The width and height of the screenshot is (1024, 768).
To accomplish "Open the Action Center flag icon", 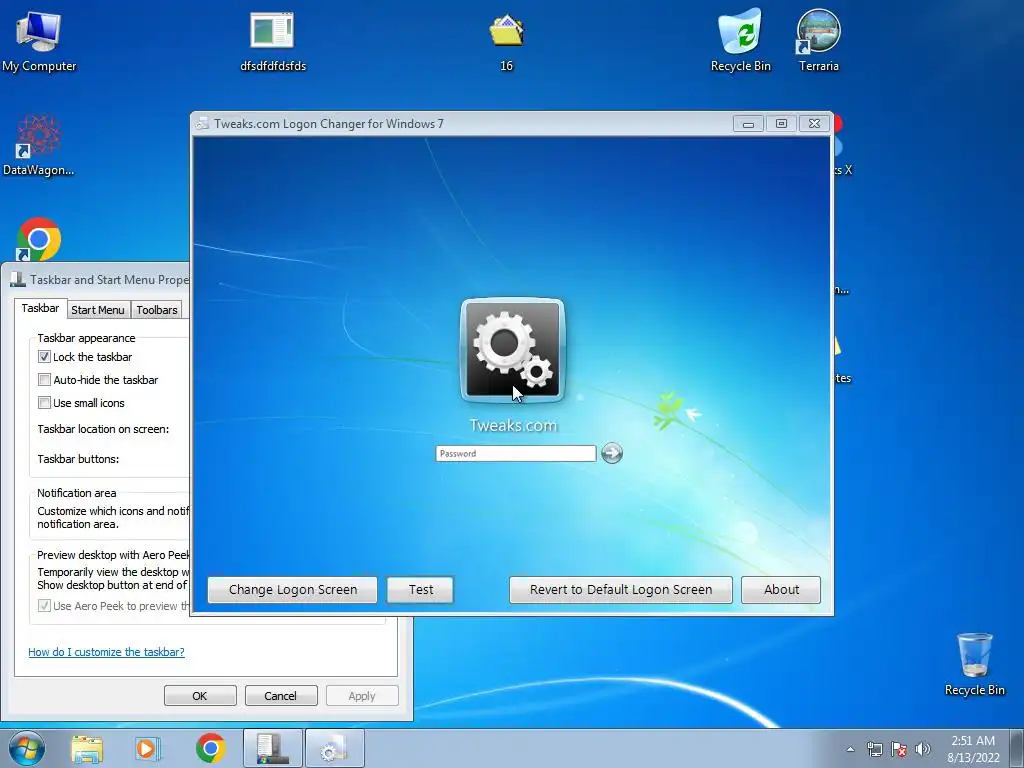I will point(899,749).
